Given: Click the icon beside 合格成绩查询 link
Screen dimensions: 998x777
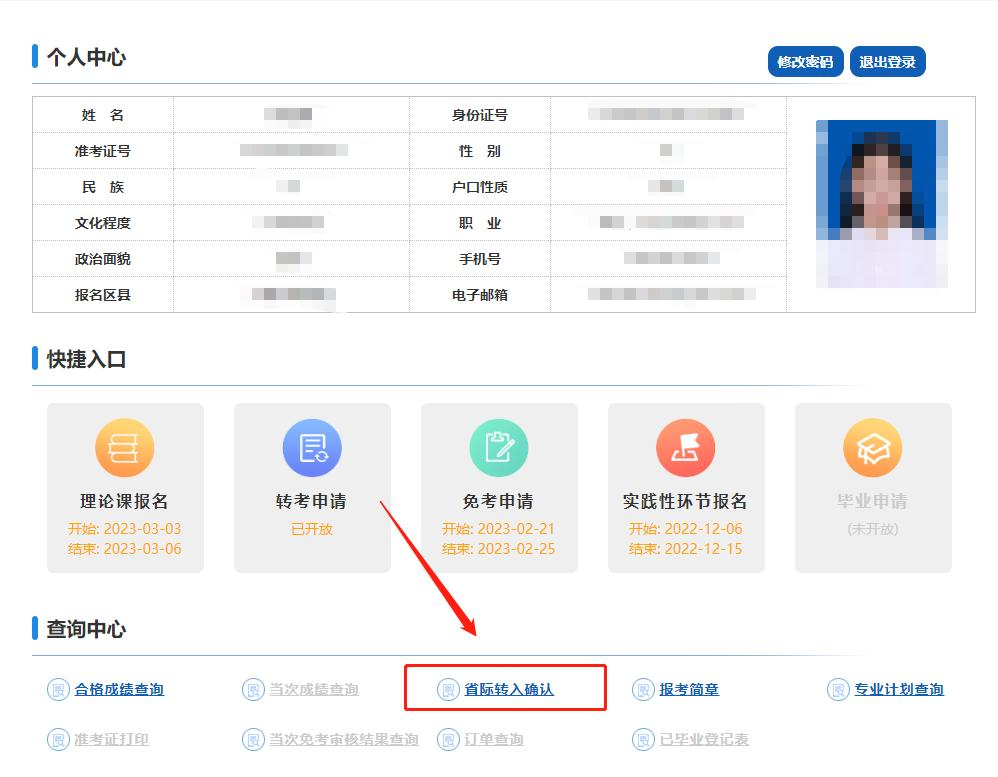Looking at the screenshot, I should tap(56, 689).
